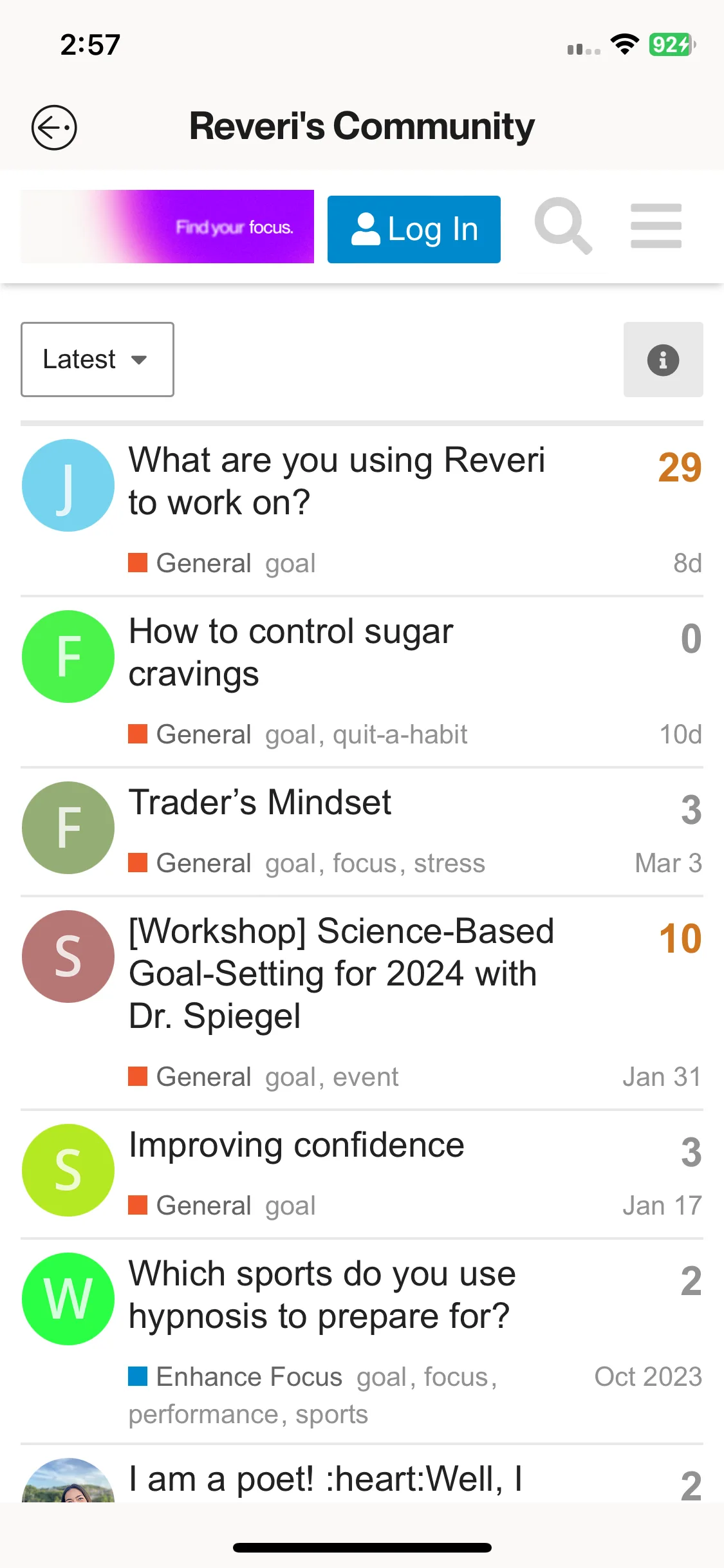The width and height of the screenshot is (724, 1568).
Task: Open 'What are you using Reveri' topic
Action: tap(337, 481)
